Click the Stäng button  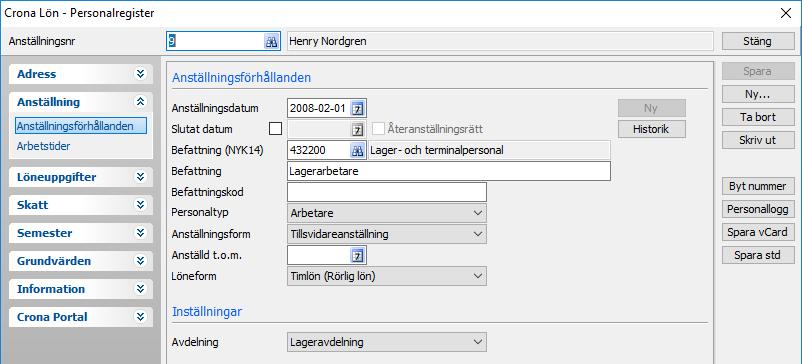[x=758, y=41]
